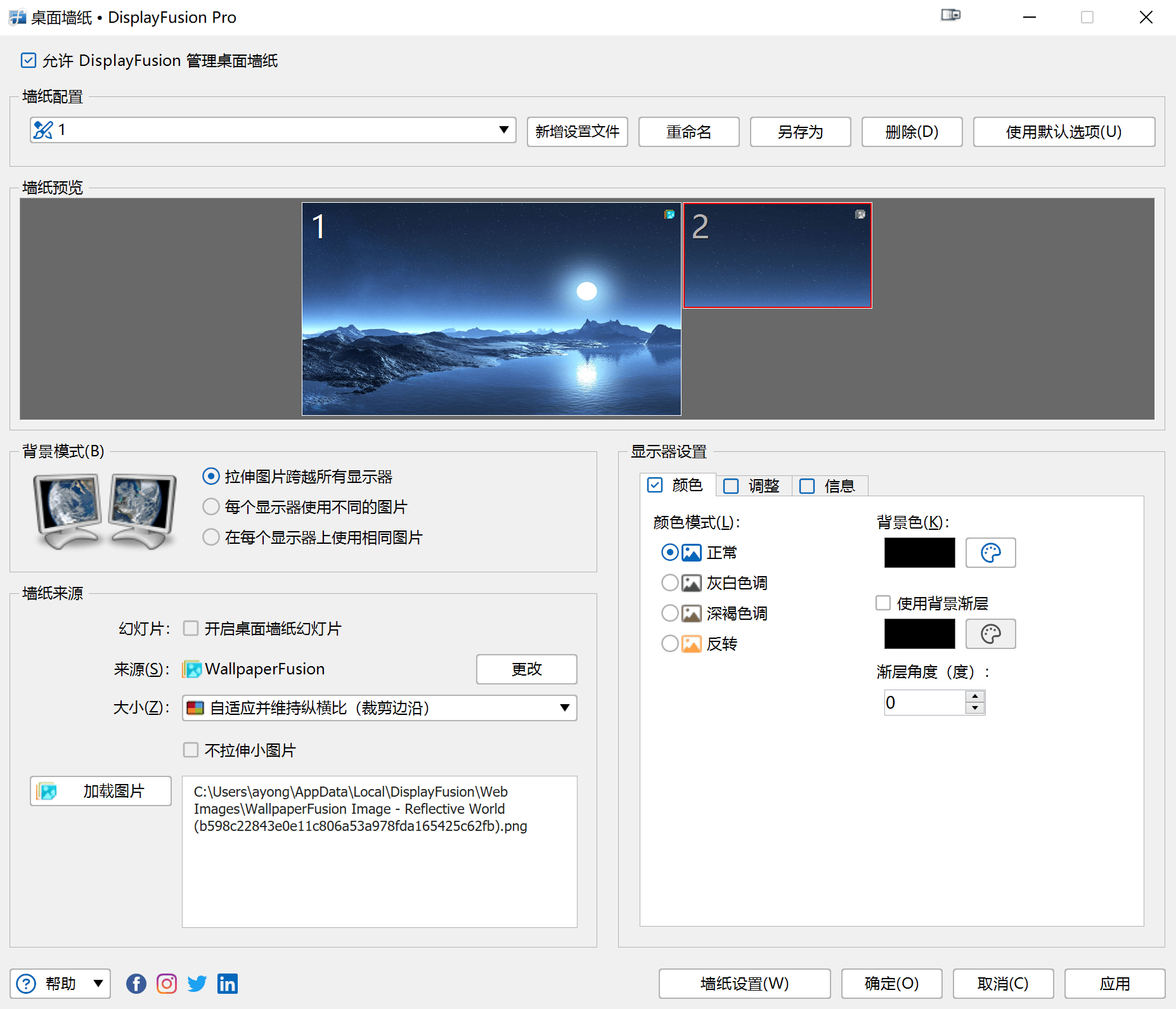Select the 灰白色调 color mode
Viewport: 1176px width, 1009px height.
click(669, 582)
